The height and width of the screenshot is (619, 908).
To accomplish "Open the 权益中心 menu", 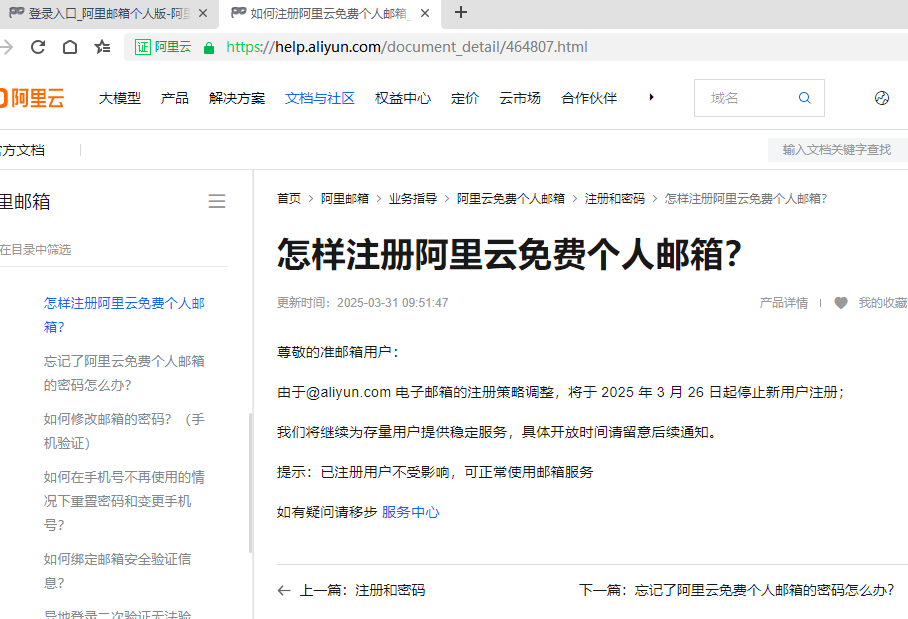I will pos(403,98).
